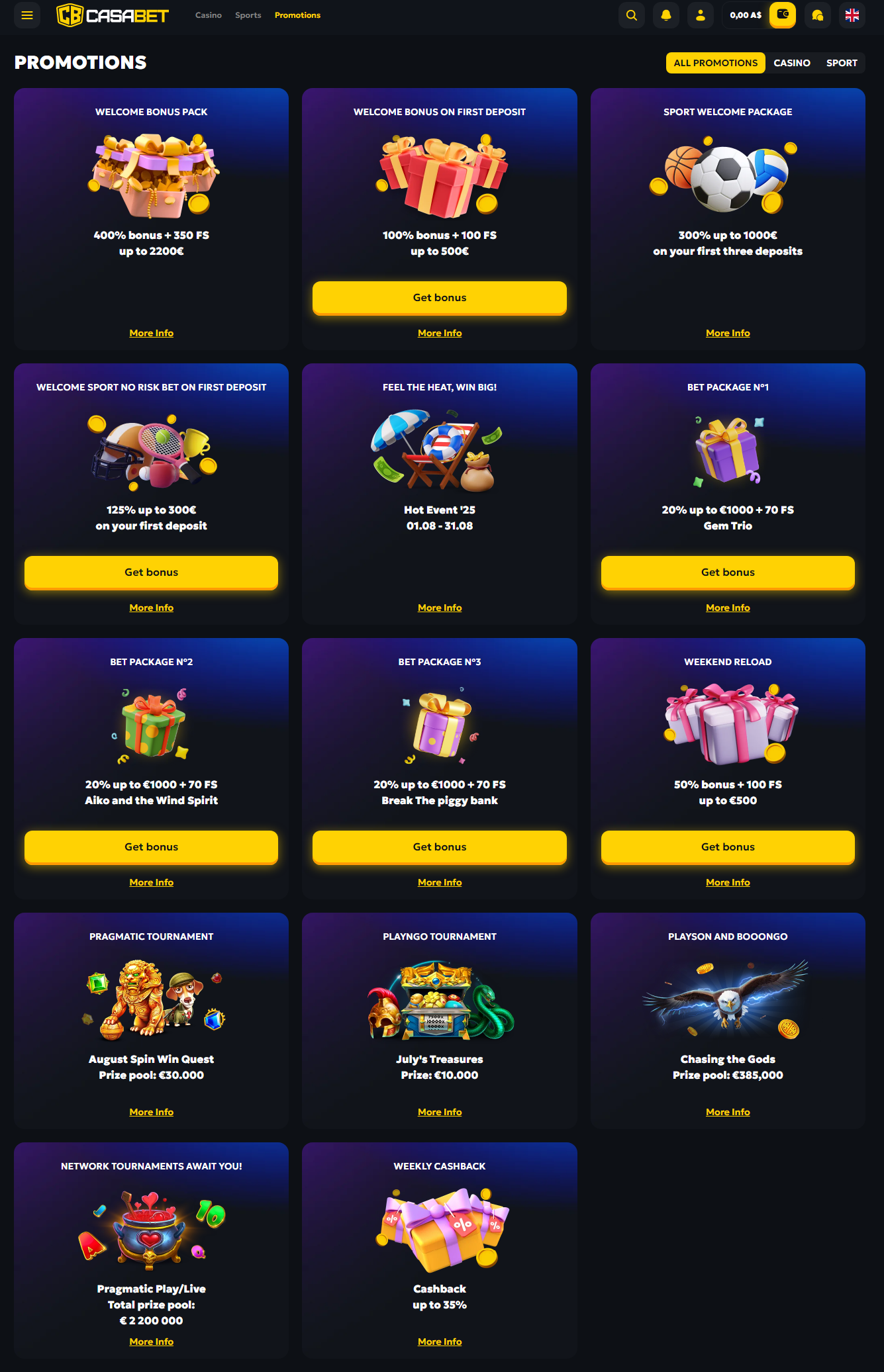Filter promotions by SPORT tab
The image size is (884, 1372).
tap(842, 63)
